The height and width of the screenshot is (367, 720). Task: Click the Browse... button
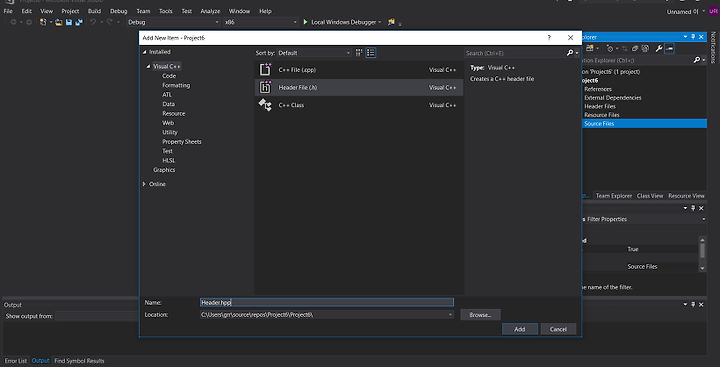(x=480, y=315)
